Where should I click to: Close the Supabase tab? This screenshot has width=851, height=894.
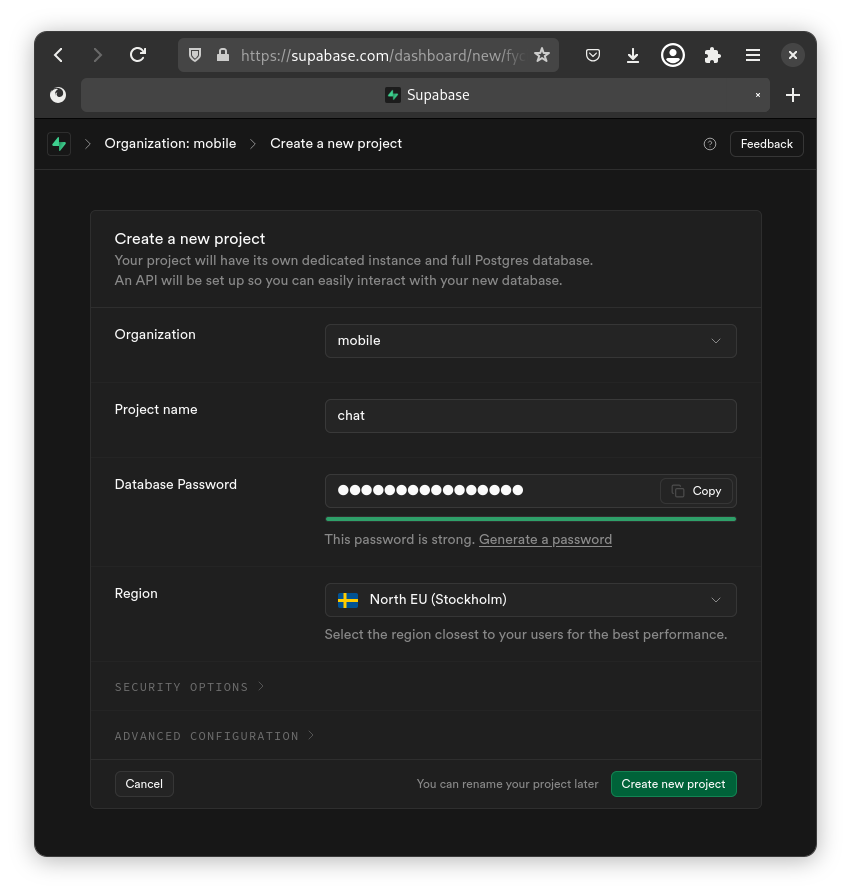tap(758, 95)
